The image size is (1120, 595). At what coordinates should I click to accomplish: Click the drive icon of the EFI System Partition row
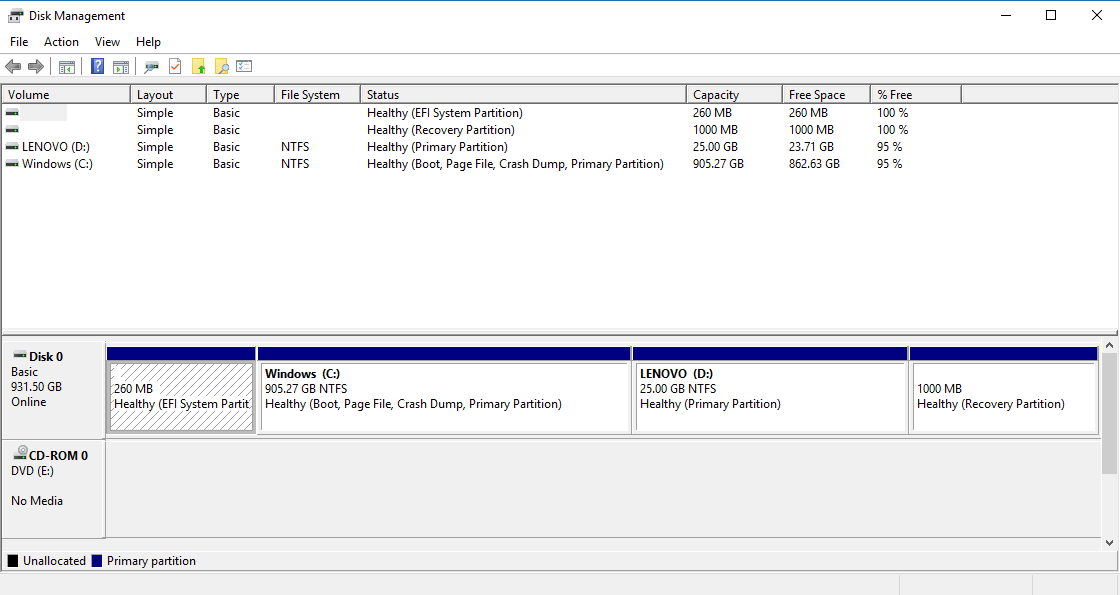tap(12, 113)
